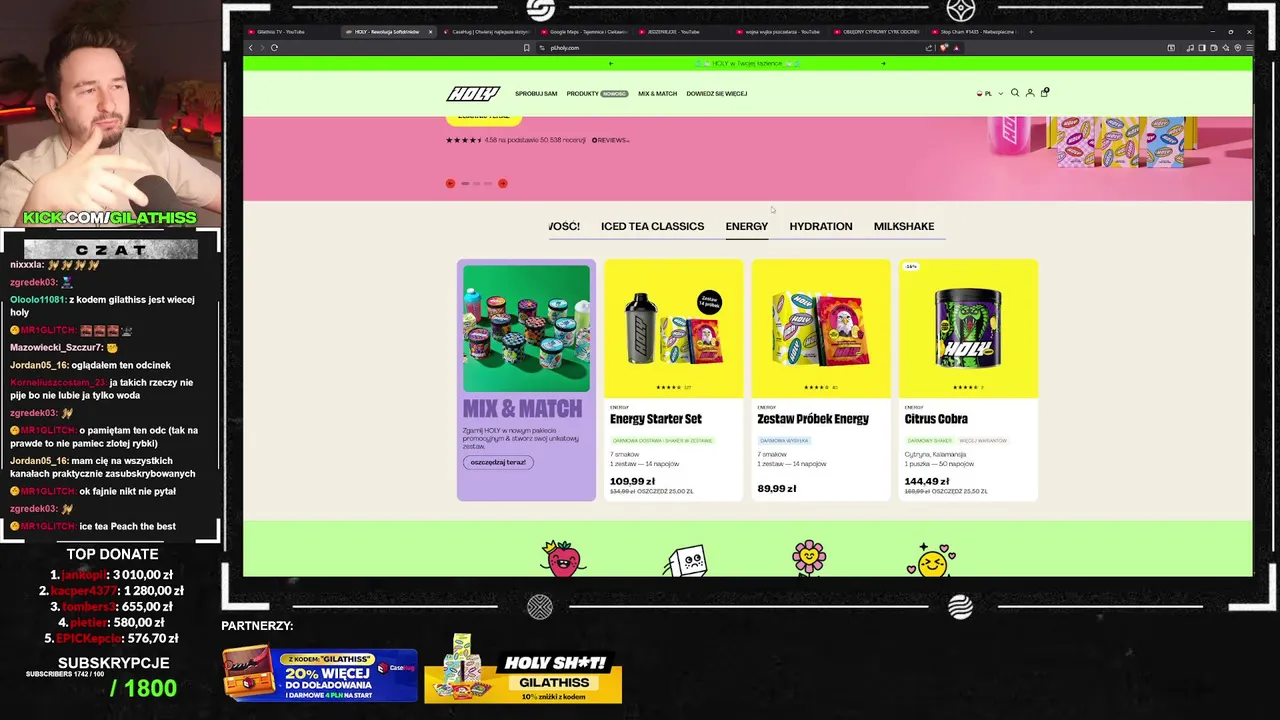1280x720 pixels.
Task: Click chat message 'ice tea Peach the best'
Action: pos(127,526)
